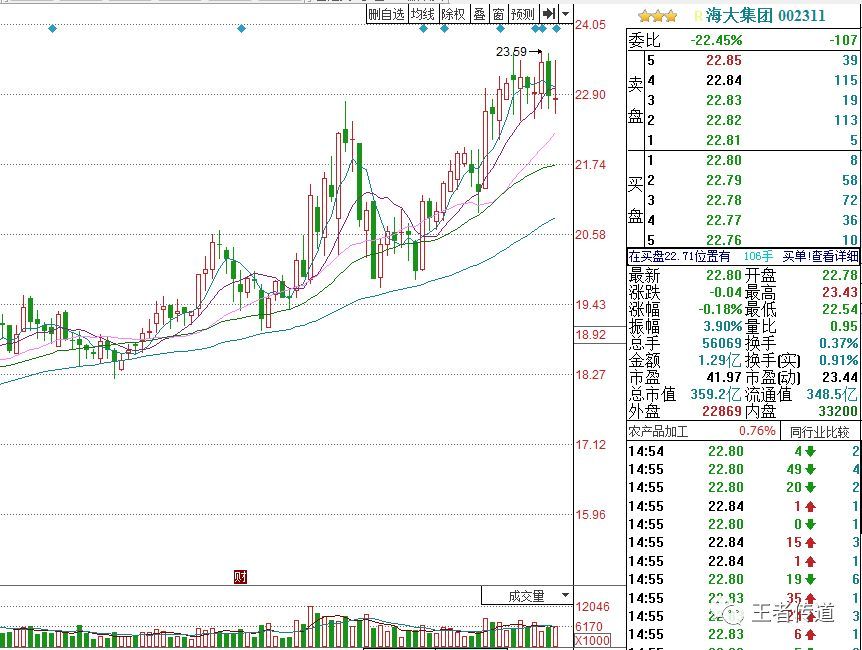Click the 开盘 value 22.78
The height and width of the screenshot is (650, 862).
839,275
